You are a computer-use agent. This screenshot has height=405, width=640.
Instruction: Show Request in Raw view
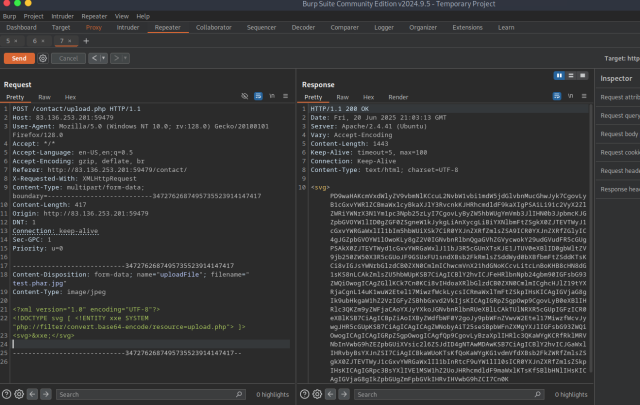click(44, 97)
